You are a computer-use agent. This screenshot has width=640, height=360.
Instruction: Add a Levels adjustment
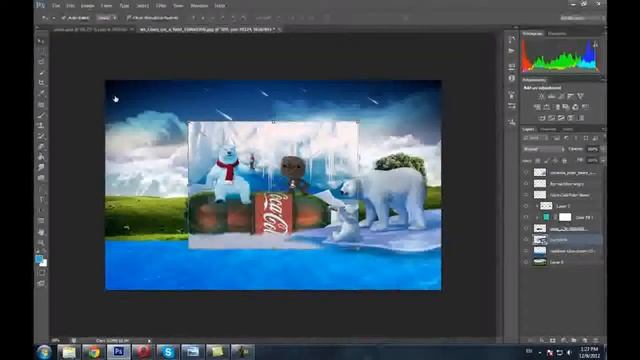(551, 96)
